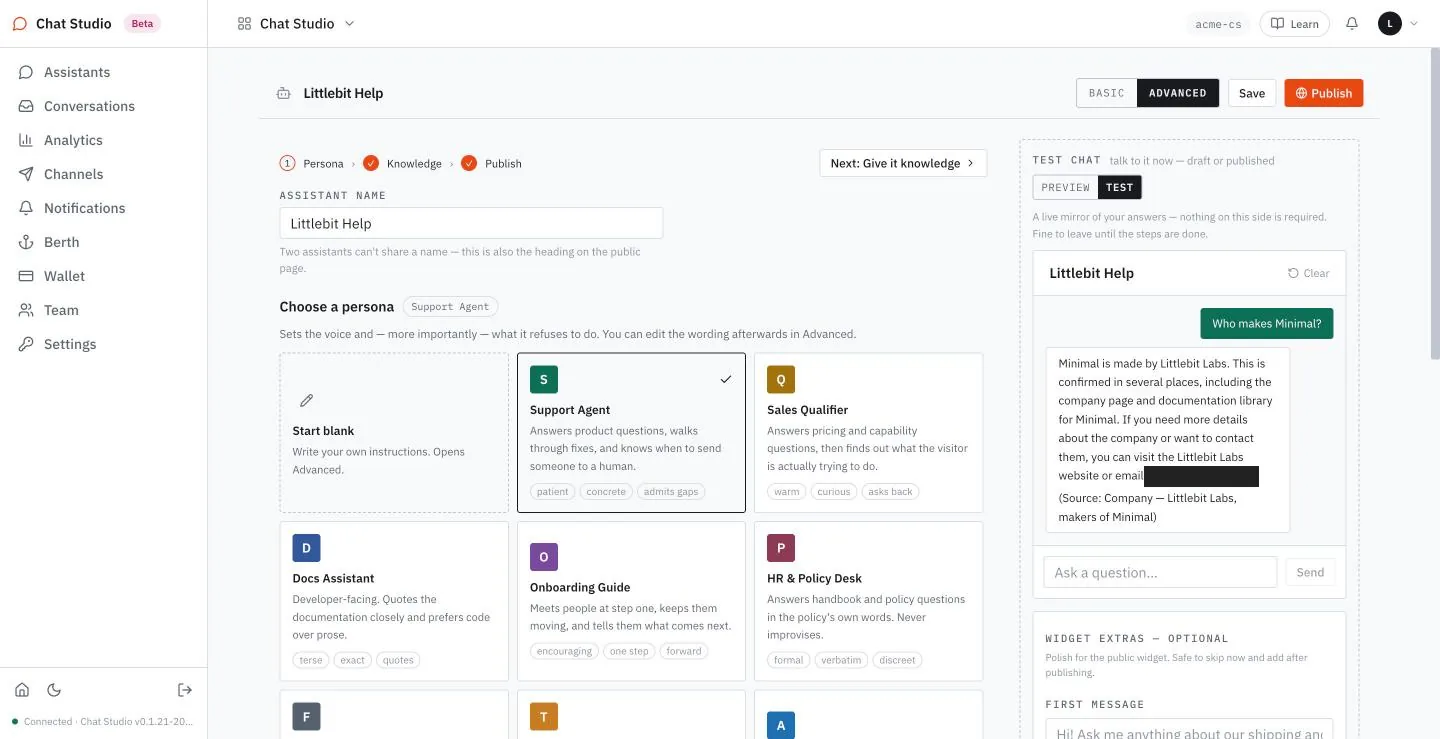The height and width of the screenshot is (739, 1440).
Task: Toggle dark mode with the moon icon
Action: click(x=54, y=690)
